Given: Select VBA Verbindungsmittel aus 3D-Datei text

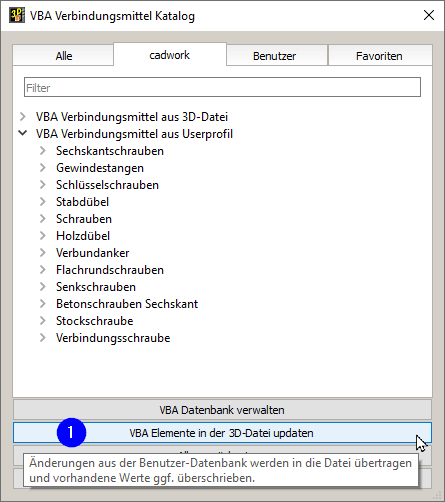Looking at the screenshot, I should tap(132, 117).
